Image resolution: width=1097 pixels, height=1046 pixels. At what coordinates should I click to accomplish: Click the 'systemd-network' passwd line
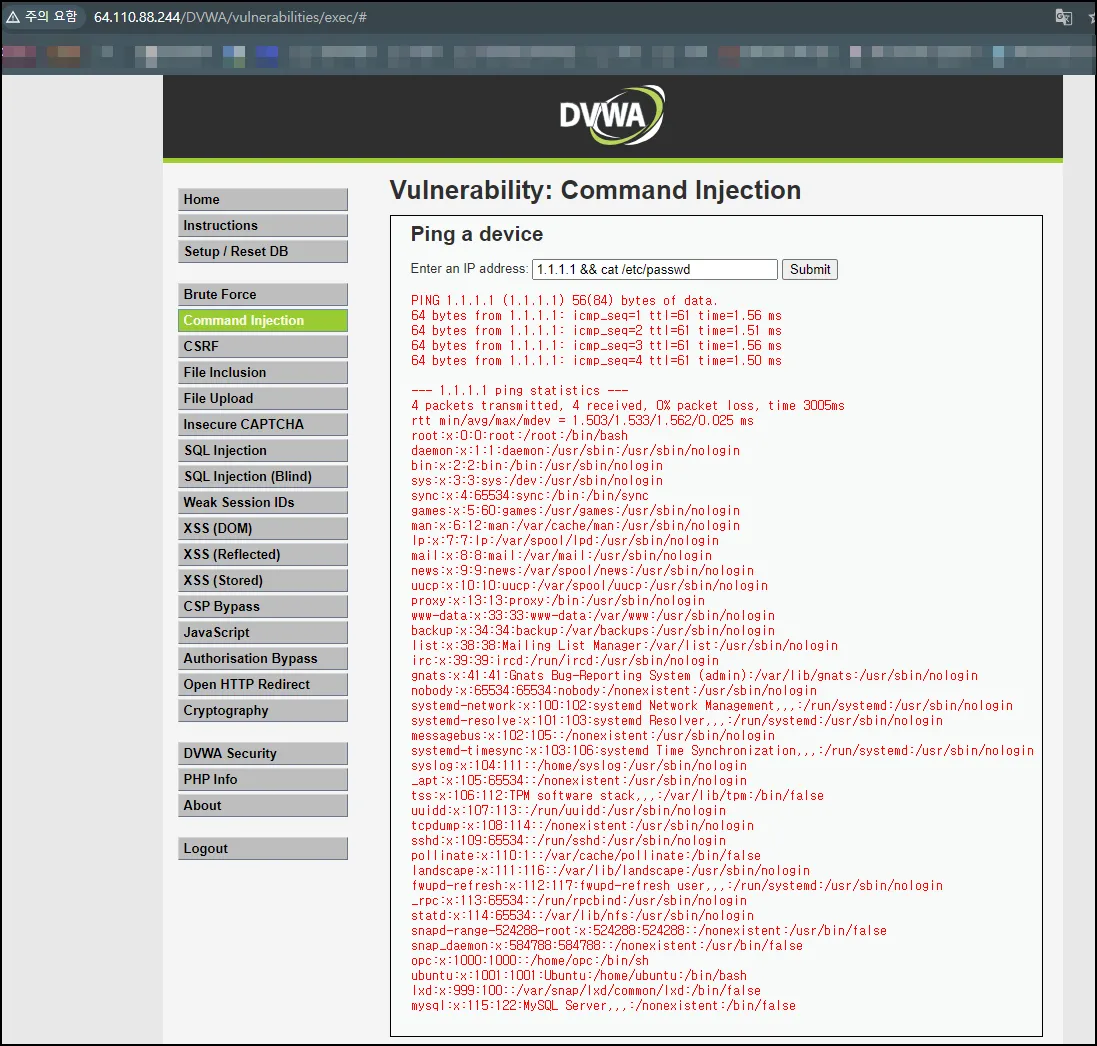coord(712,706)
